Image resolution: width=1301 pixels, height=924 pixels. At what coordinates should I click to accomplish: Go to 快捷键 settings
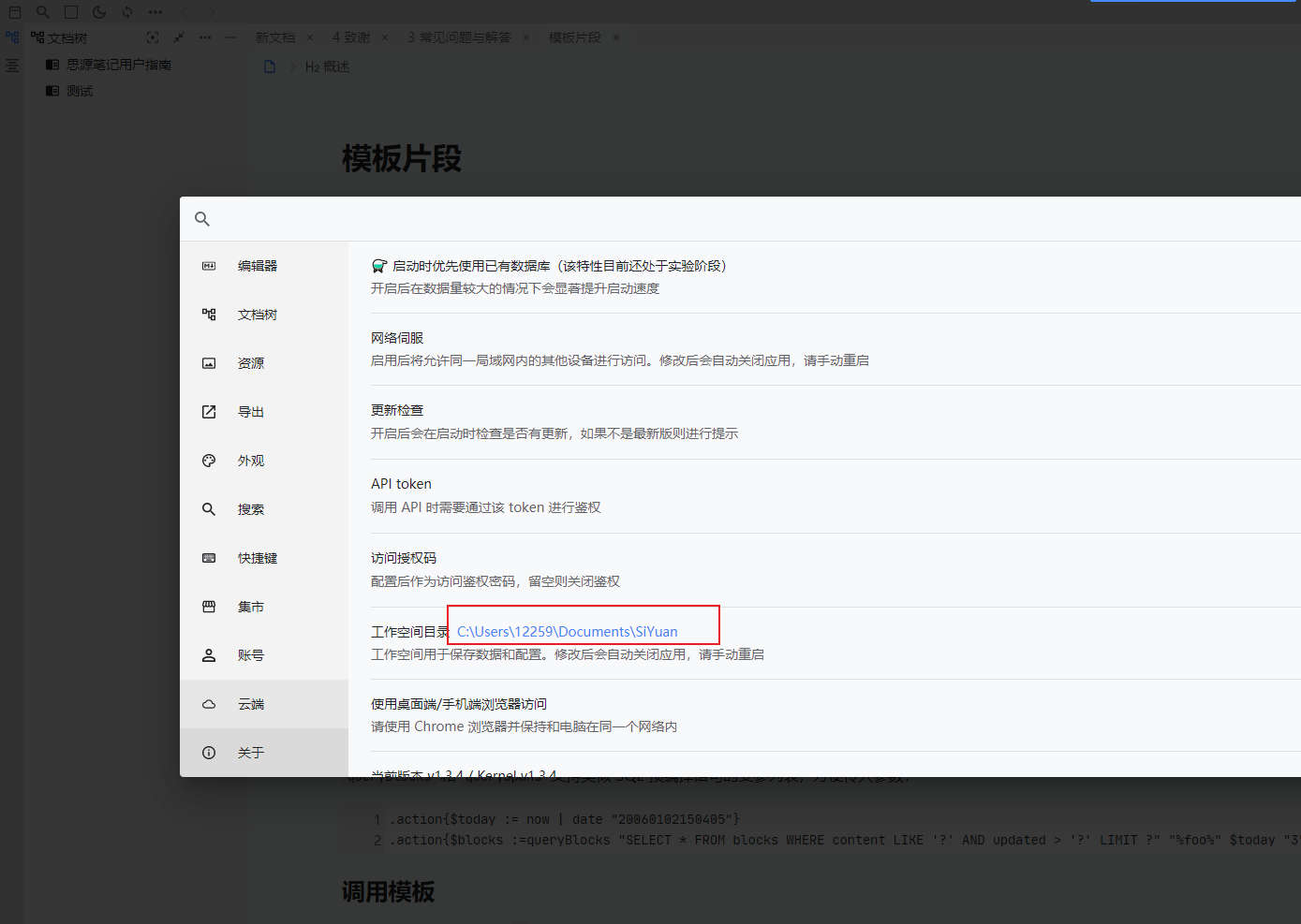tap(257, 558)
